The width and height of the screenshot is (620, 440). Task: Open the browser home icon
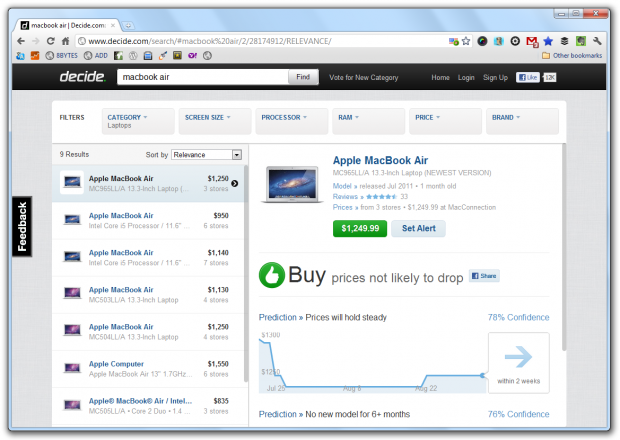pyautogui.click(x=66, y=41)
